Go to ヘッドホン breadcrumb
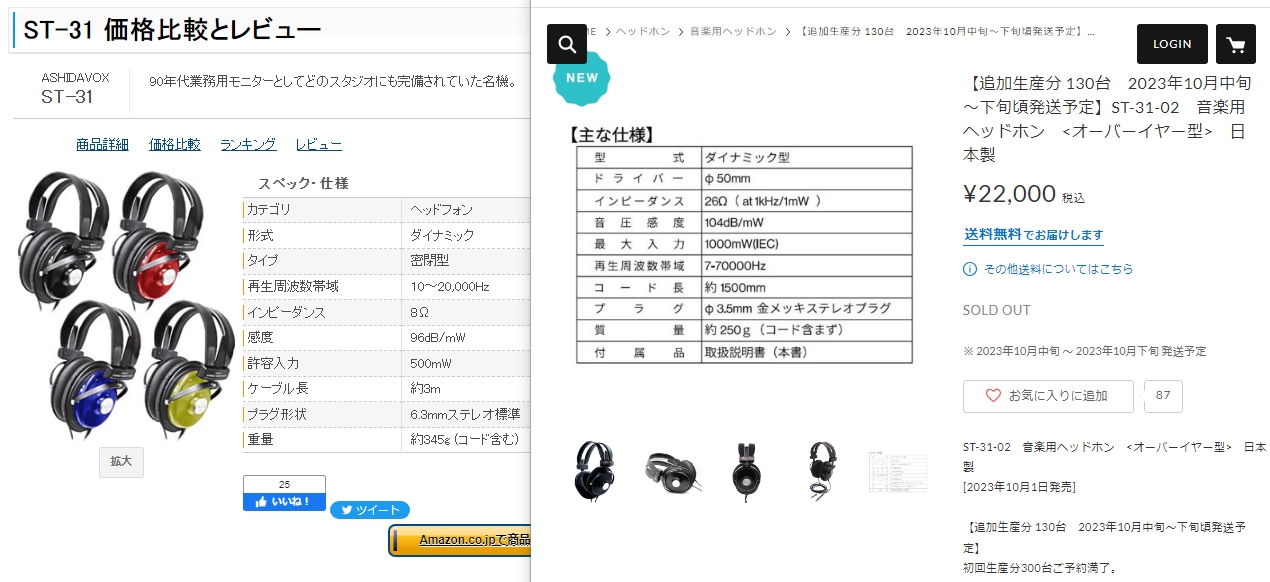This screenshot has width=1270, height=582. [x=643, y=32]
